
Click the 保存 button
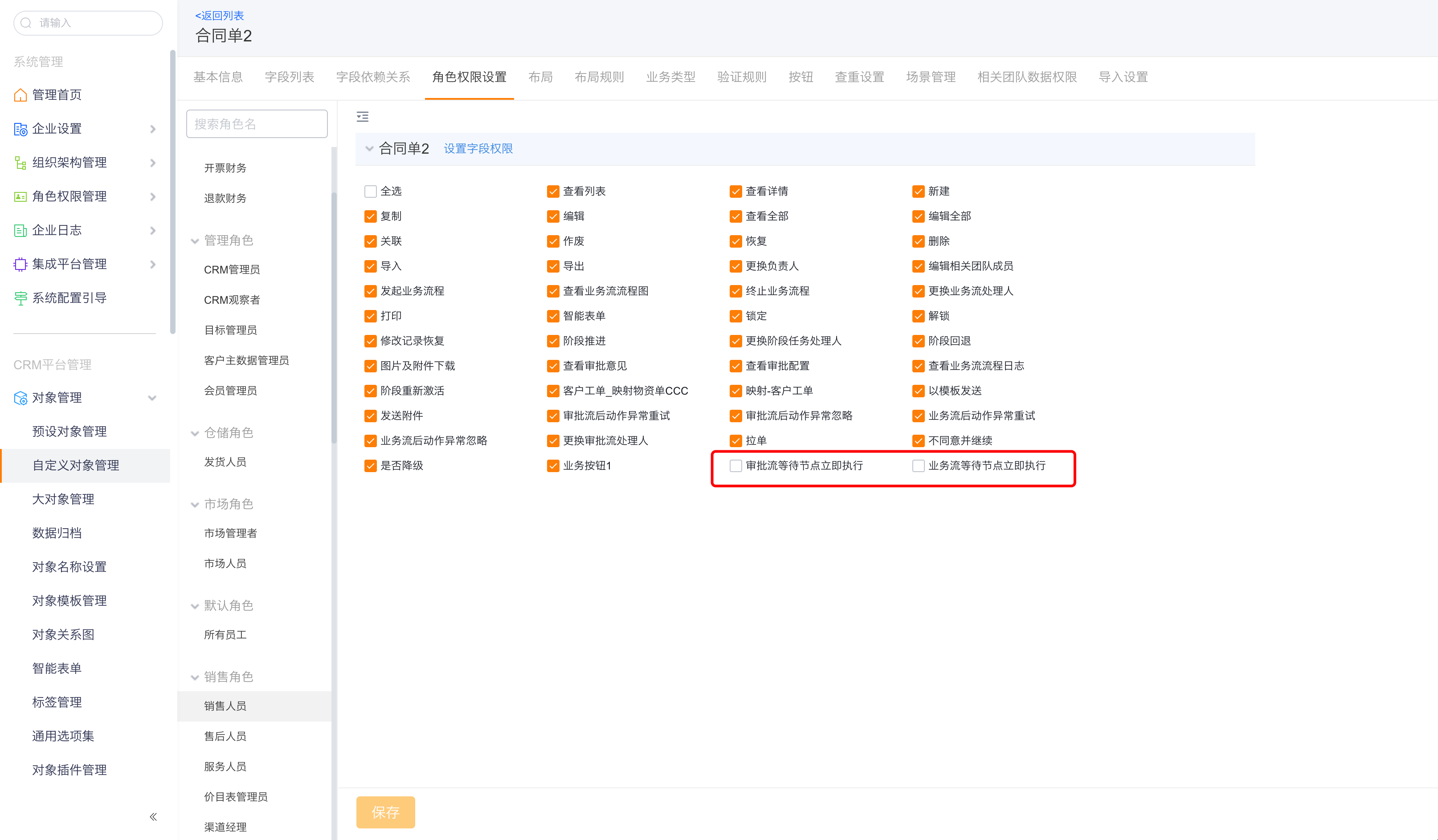click(385, 812)
